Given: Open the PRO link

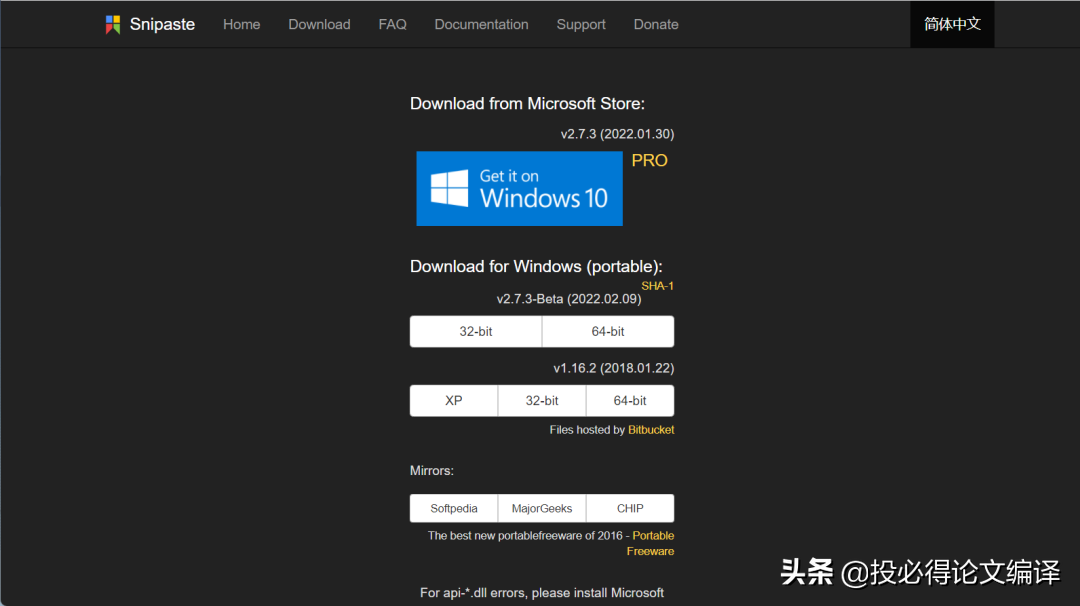Looking at the screenshot, I should (x=650, y=160).
